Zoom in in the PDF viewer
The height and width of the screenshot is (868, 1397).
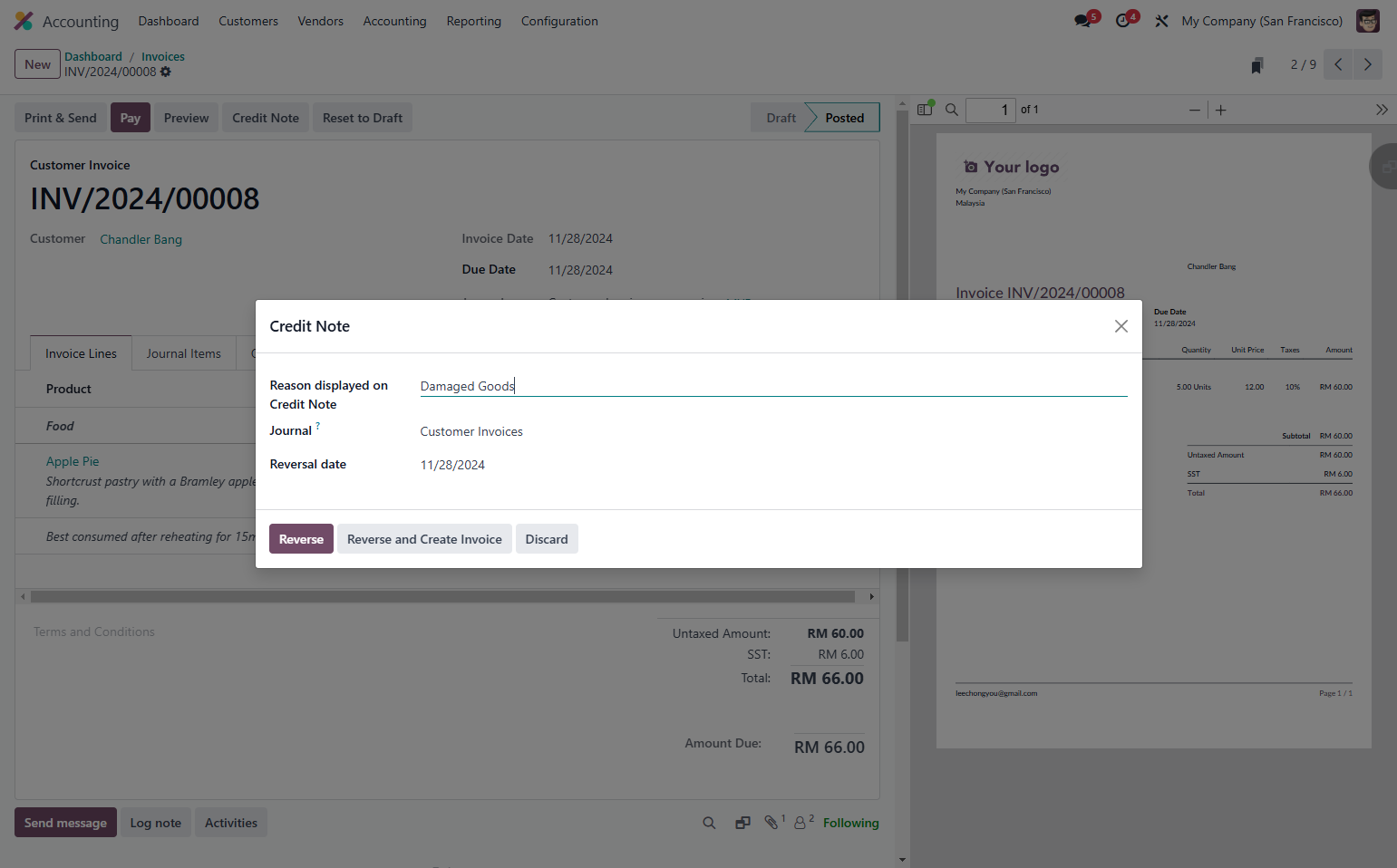click(x=1221, y=110)
